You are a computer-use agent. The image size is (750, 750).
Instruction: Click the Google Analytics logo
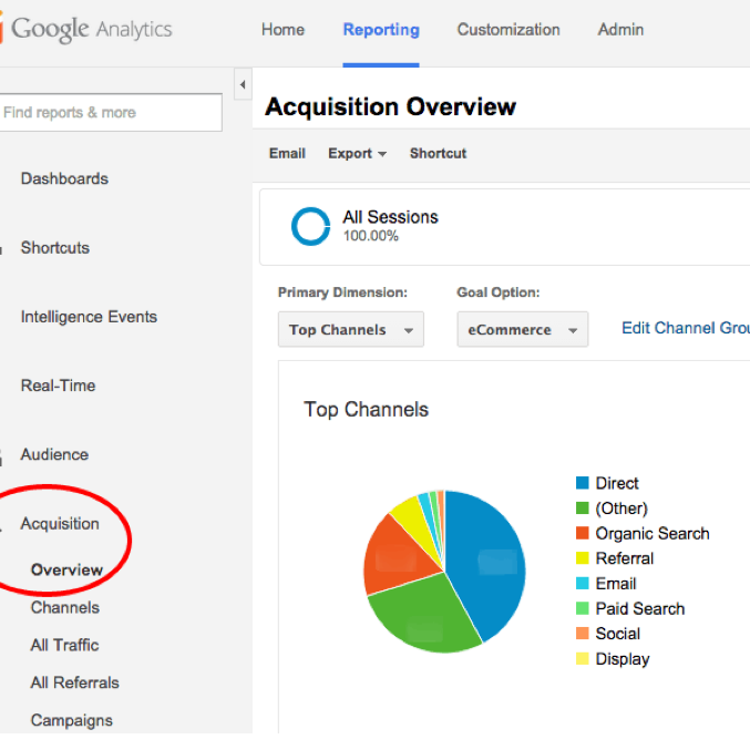pyautogui.click(x=88, y=30)
